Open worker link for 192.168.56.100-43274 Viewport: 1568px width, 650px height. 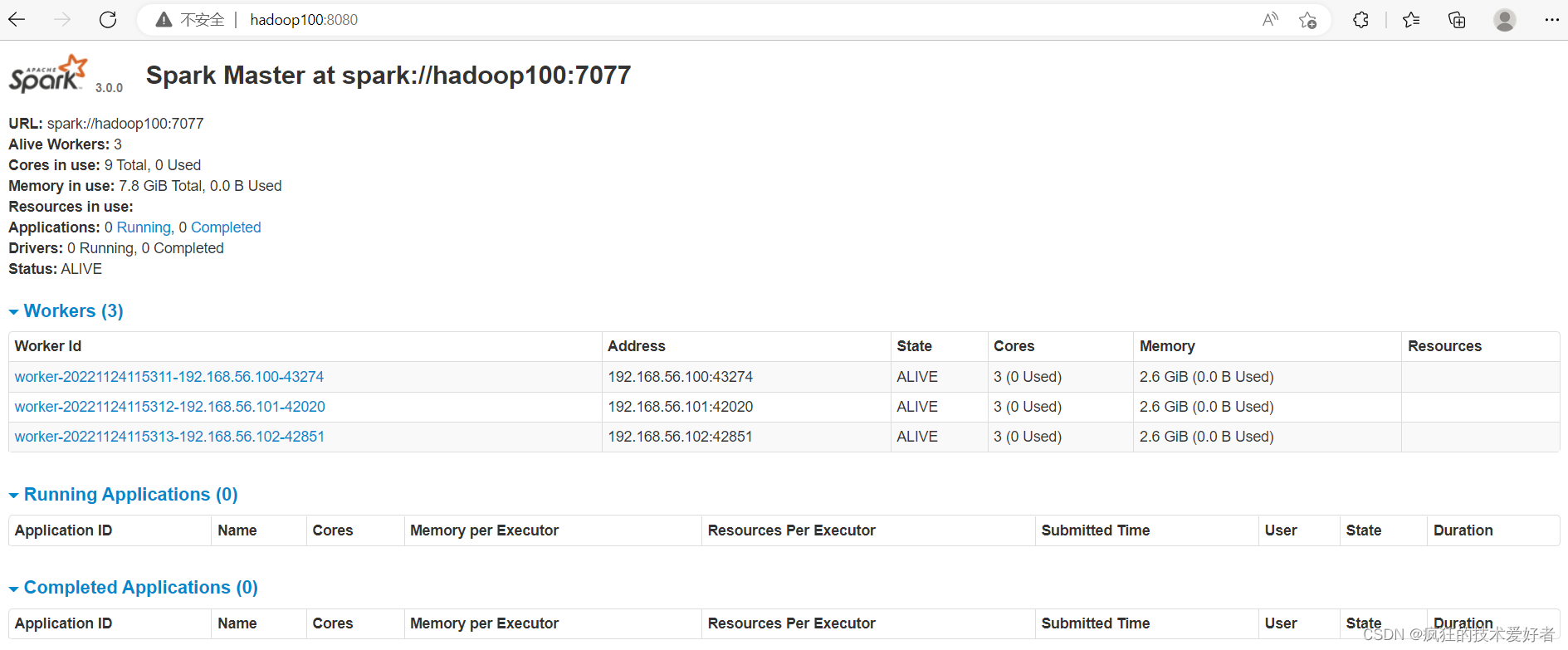(169, 377)
